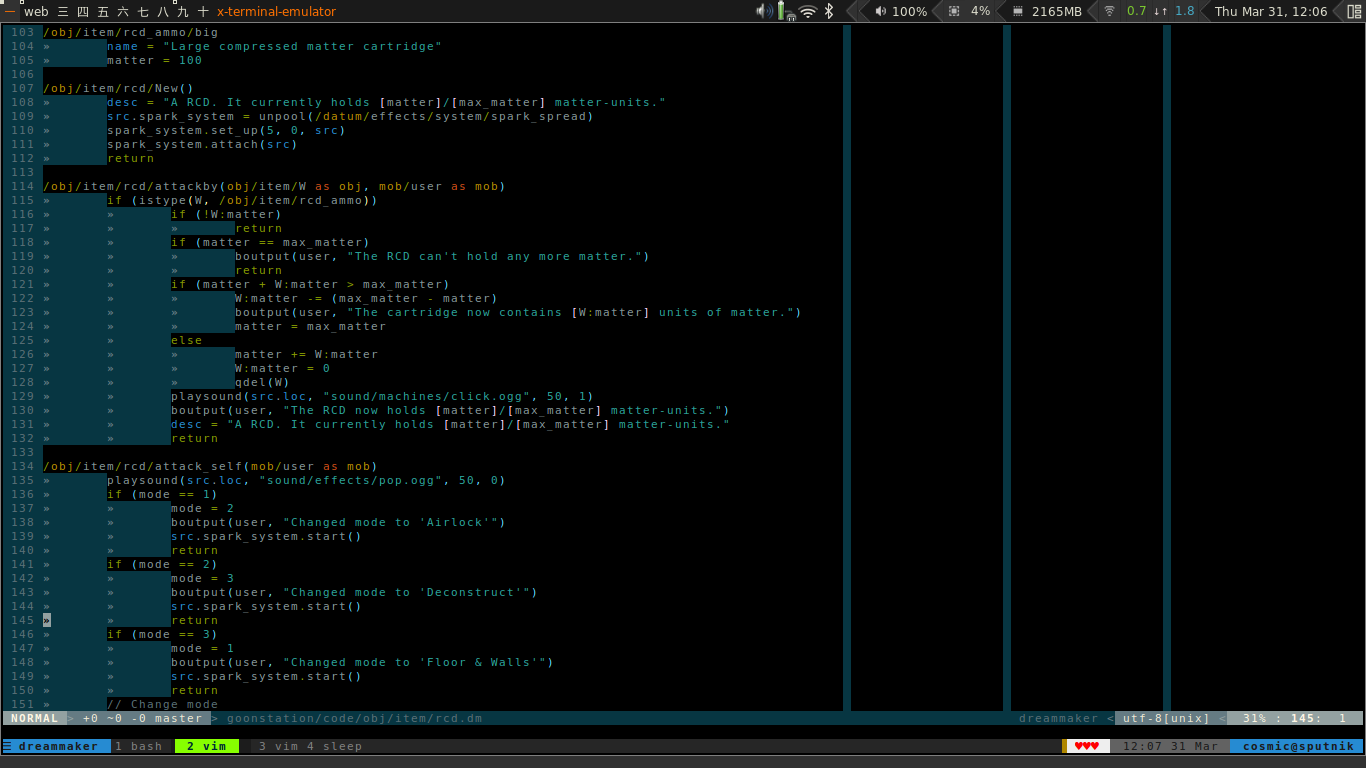Open the volume tray icon
Screen dimensions: 1366x768
coord(764,11)
